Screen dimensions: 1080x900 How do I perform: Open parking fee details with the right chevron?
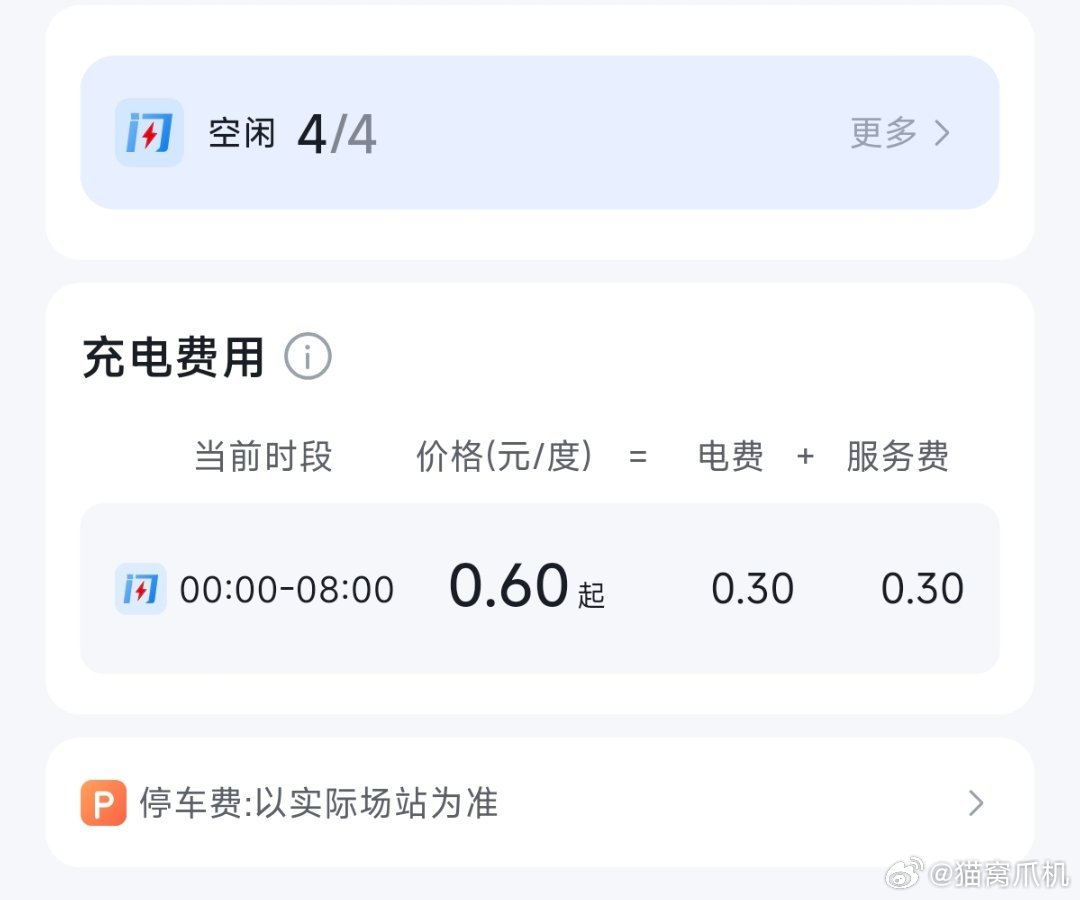point(977,803)
